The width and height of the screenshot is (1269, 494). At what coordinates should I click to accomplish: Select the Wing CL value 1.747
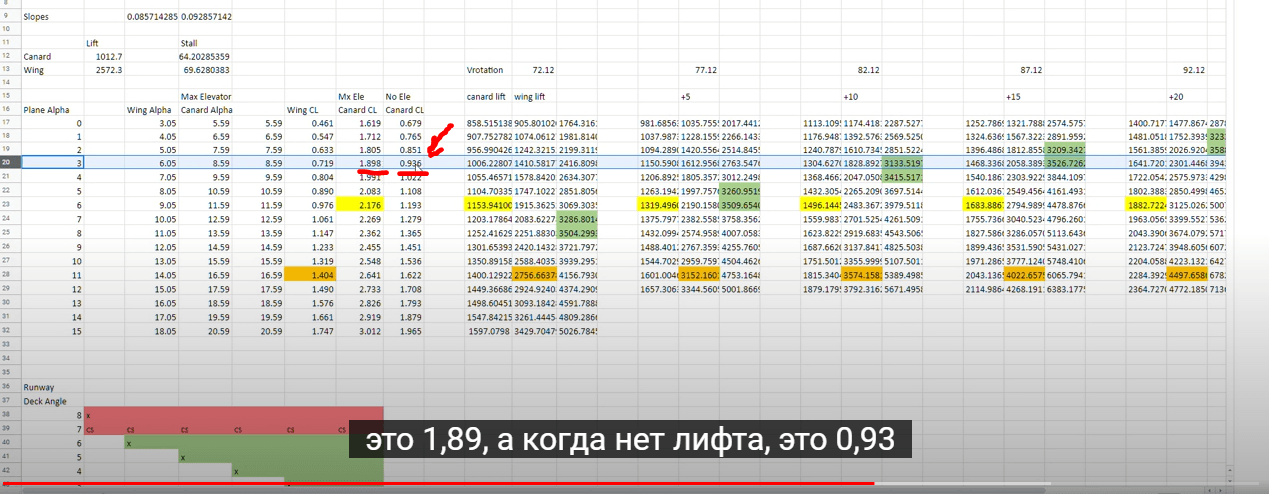pos(311,330)
